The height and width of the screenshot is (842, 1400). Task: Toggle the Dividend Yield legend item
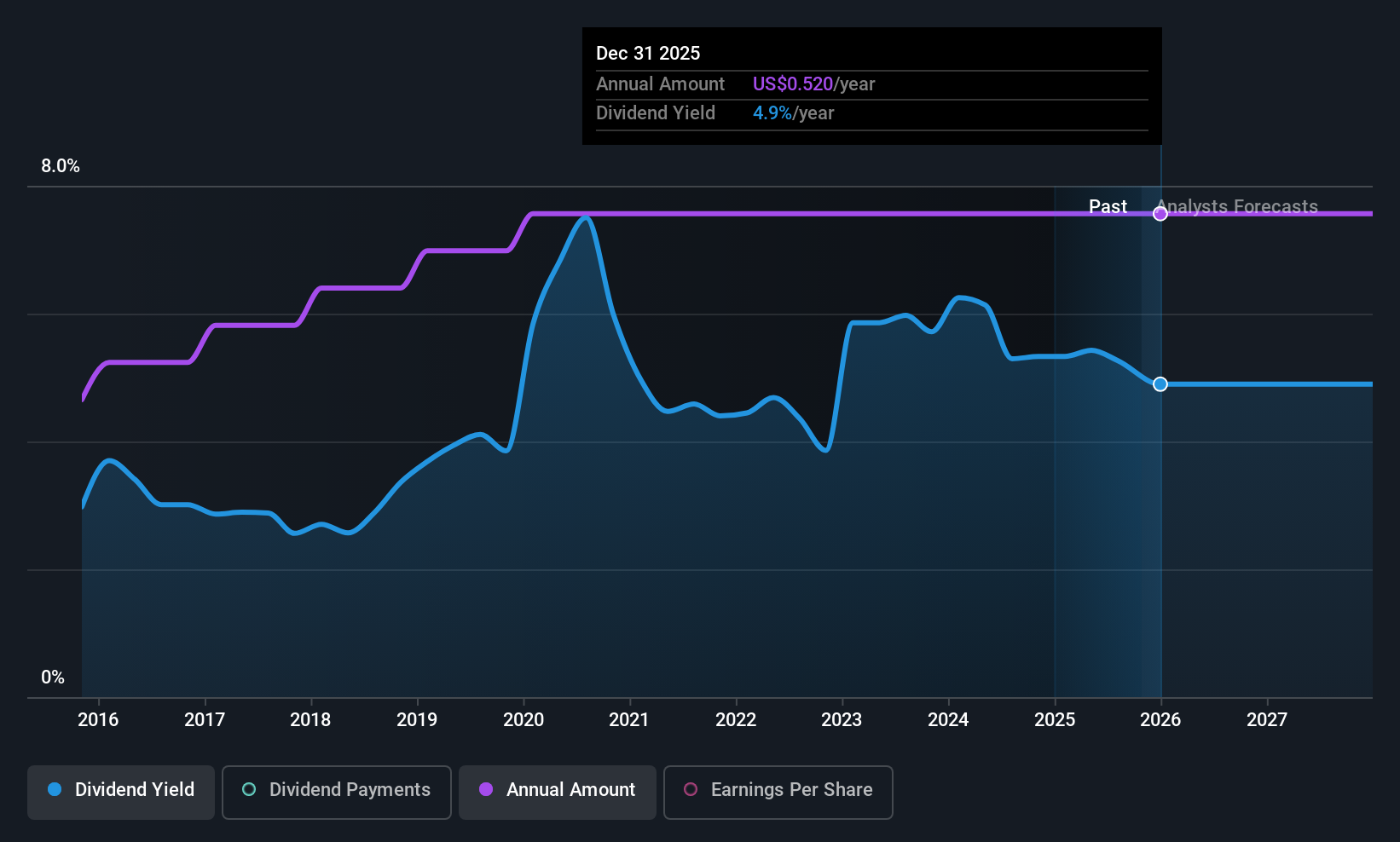[120, 791]
